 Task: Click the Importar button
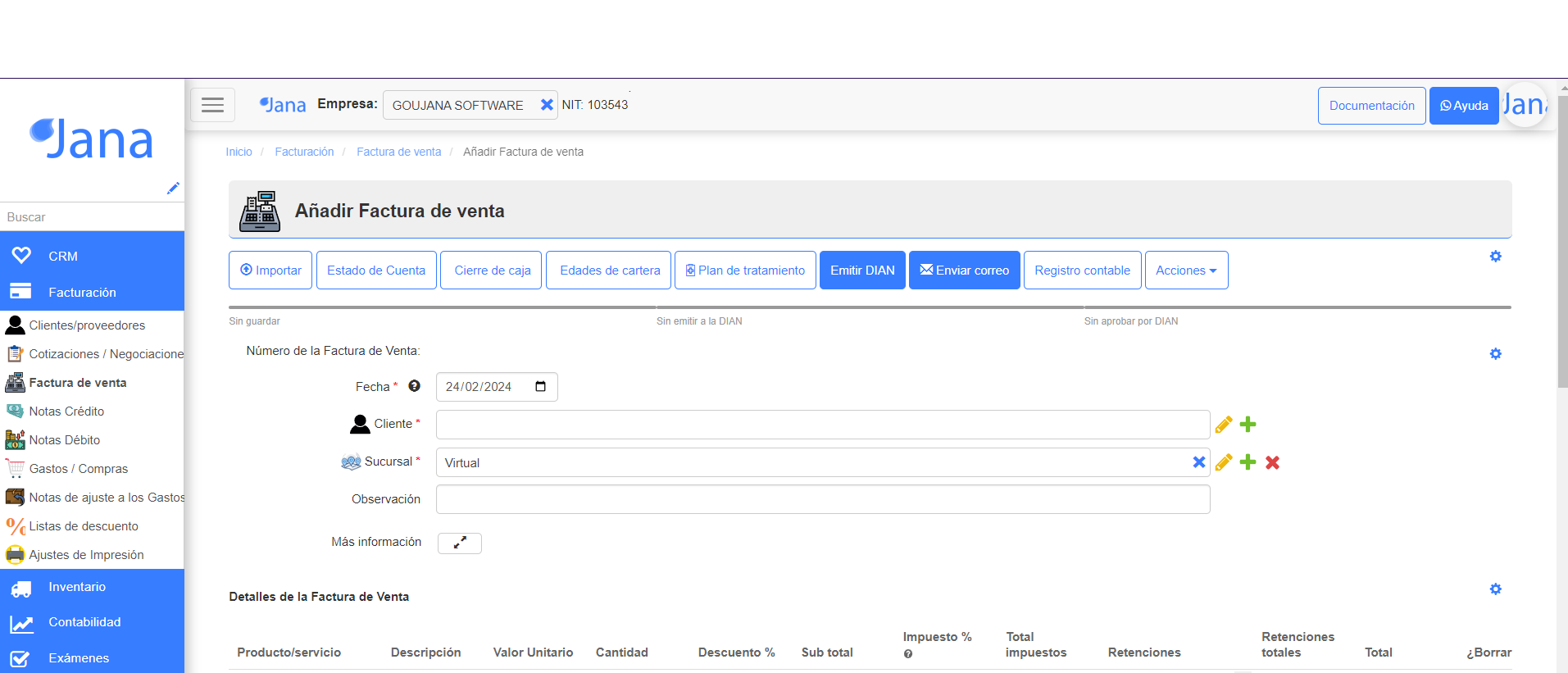pyautogui.click(x=270, y=271)
